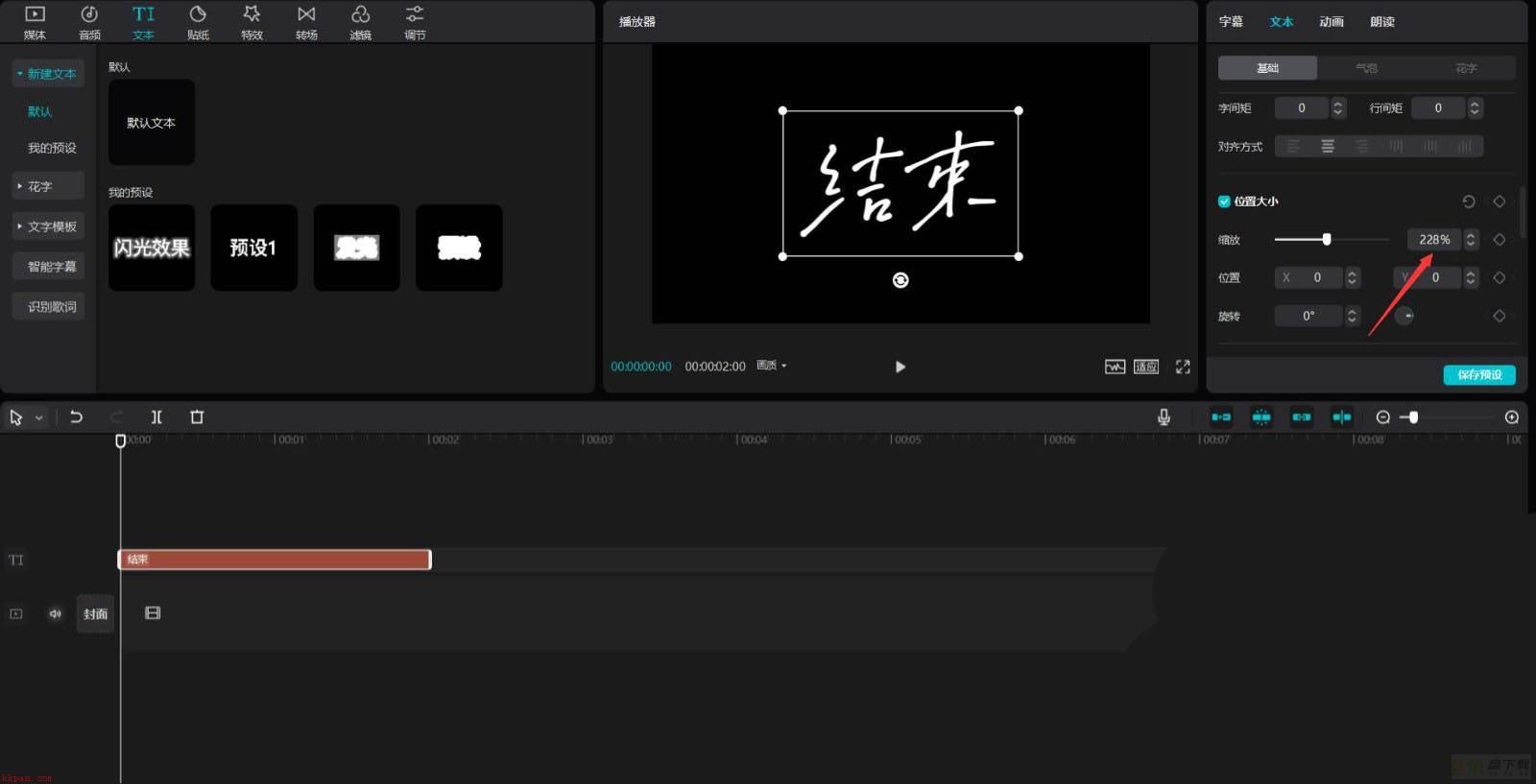Click the waveform scope icon in the player
The width and height of the screenshot is (1536, 784).
click(x=1115, y=367)
